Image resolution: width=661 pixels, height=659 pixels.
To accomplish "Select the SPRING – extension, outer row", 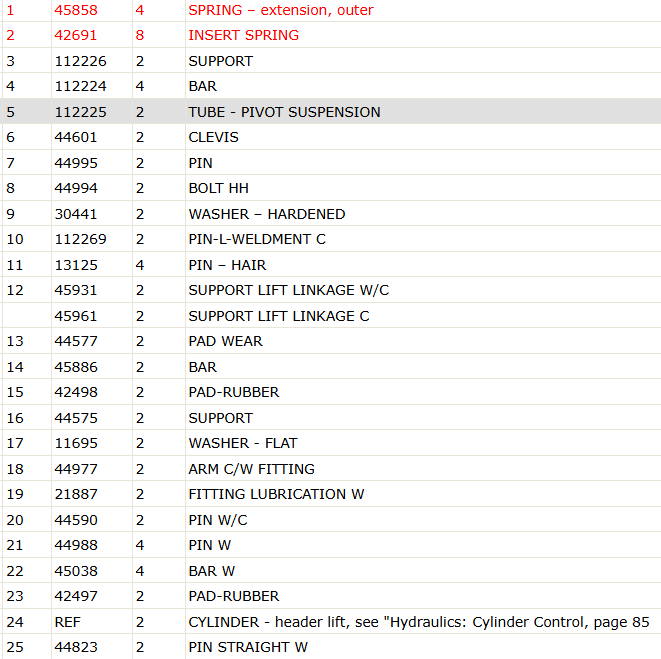I will pos(330,10).
